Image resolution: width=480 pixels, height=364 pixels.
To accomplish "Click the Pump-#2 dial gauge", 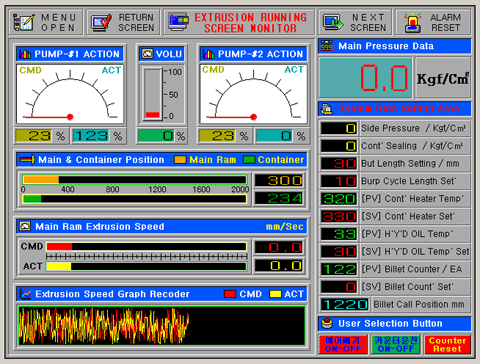I will [x=253, y=94].
